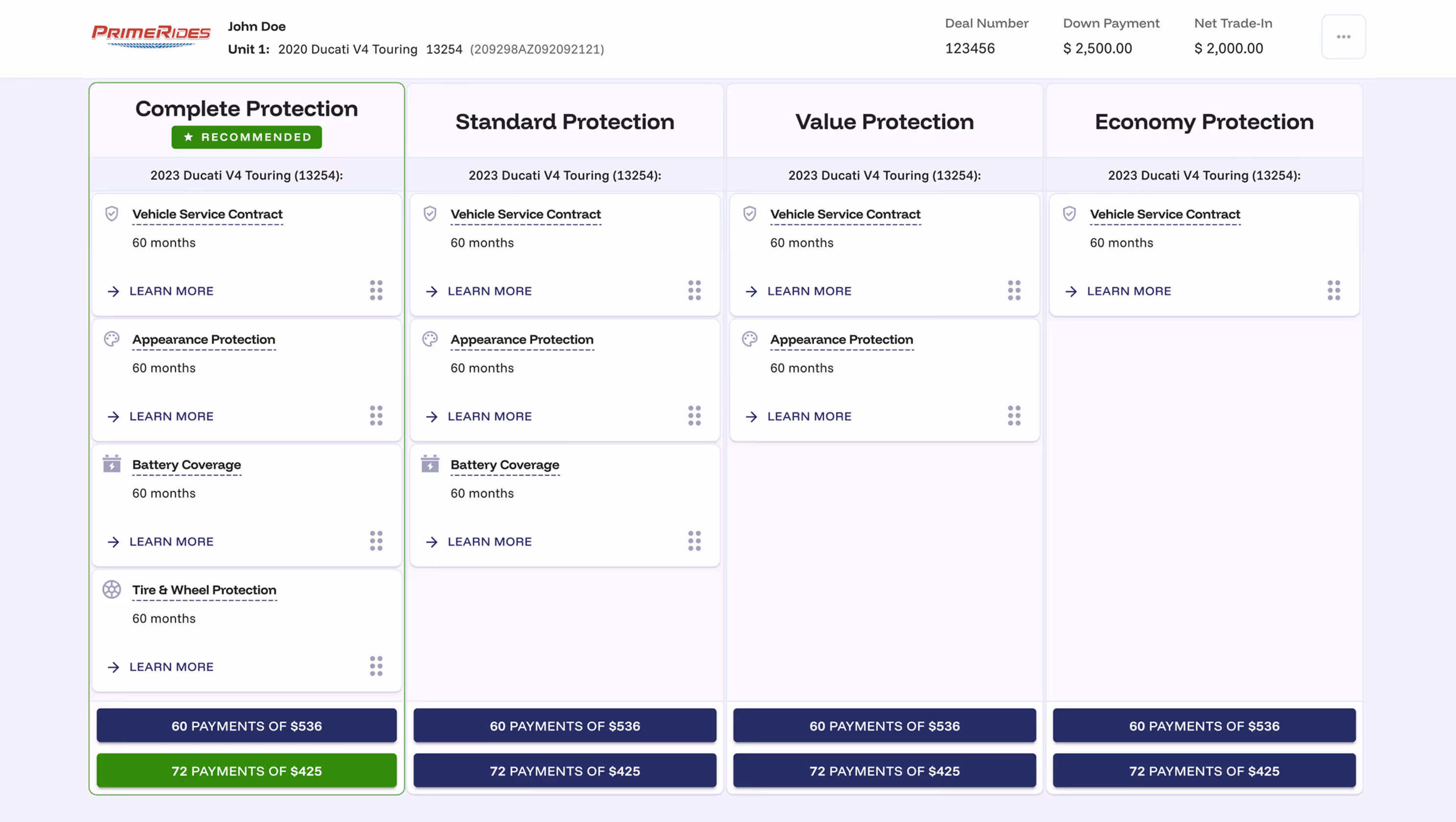The width and height of the screenshot is (1456, 822).
Task: Choose 60 payments of $536 under Standard Protection
Action: (564, 725)
